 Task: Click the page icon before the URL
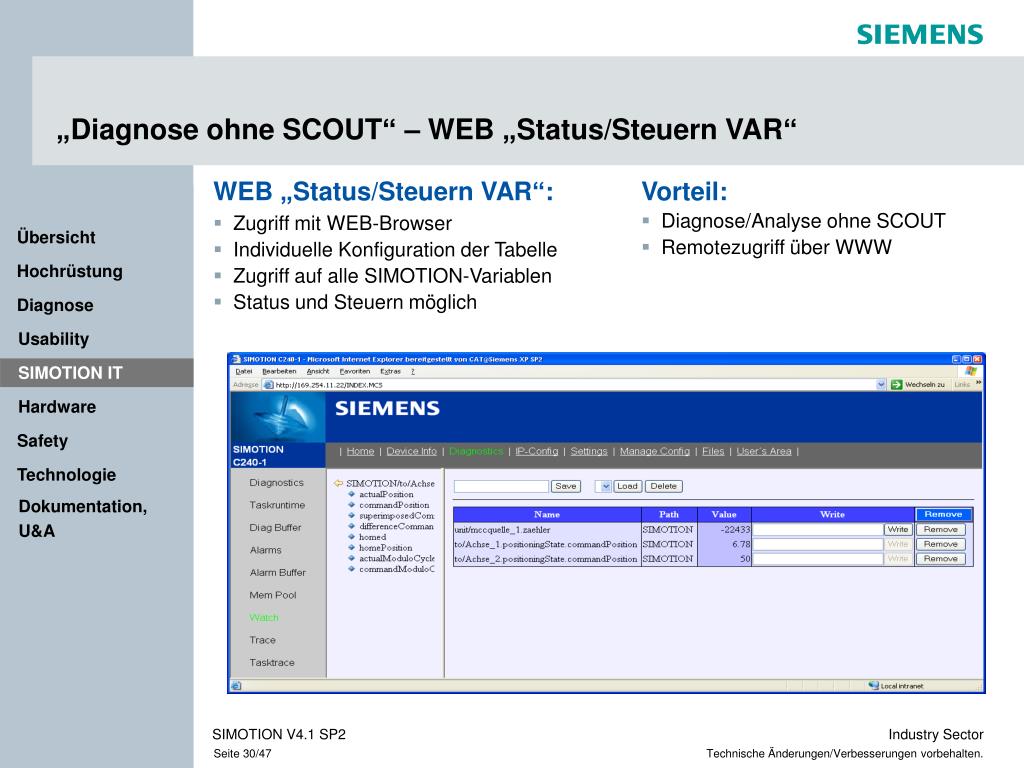coord(268,385)
